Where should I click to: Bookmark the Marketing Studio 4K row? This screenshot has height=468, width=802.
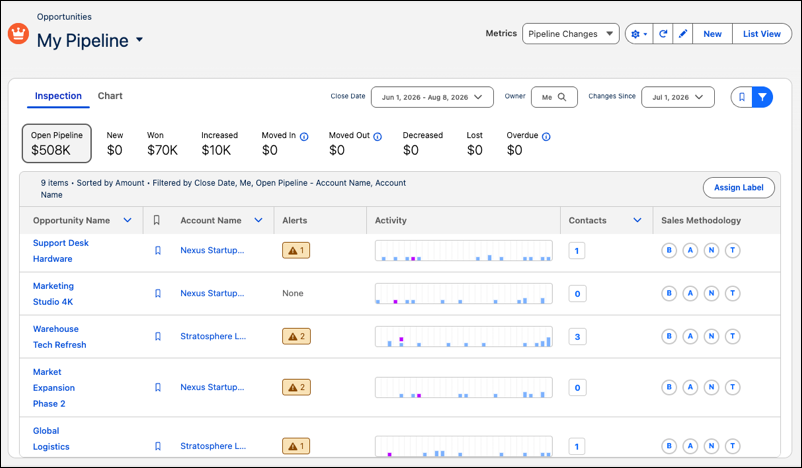point(158,294)
